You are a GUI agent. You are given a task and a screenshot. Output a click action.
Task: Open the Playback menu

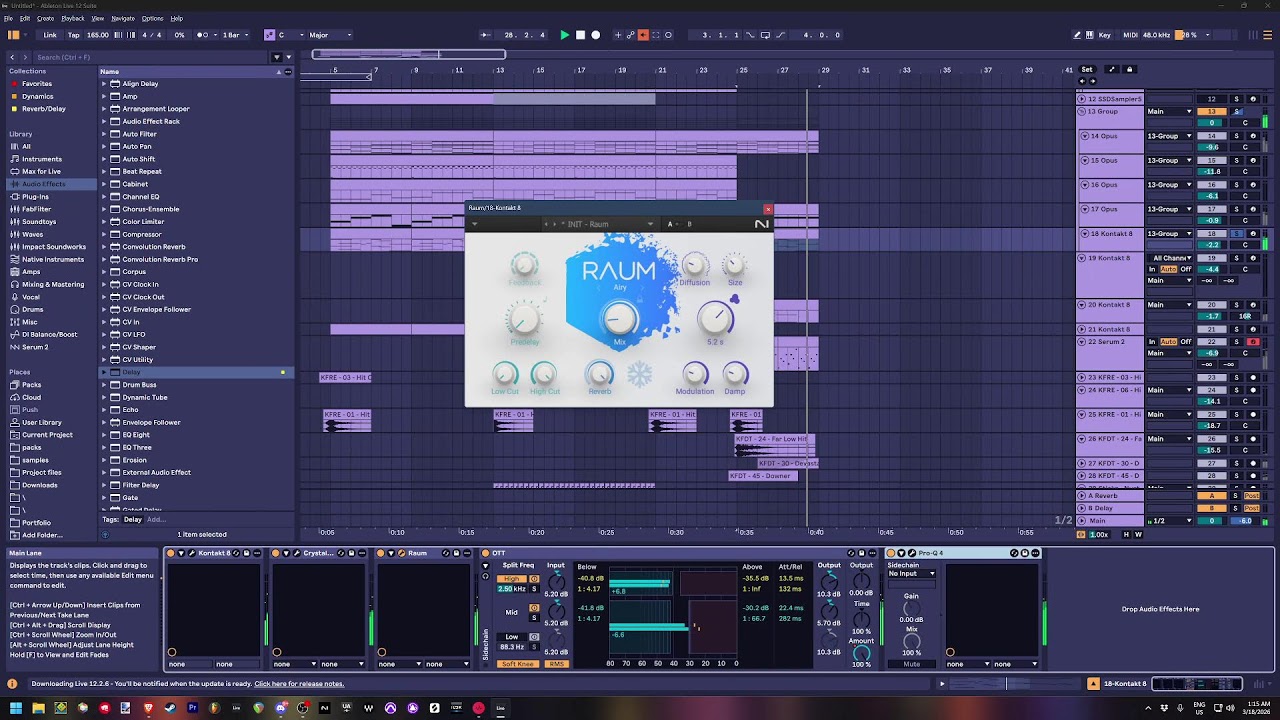(72, 18)
